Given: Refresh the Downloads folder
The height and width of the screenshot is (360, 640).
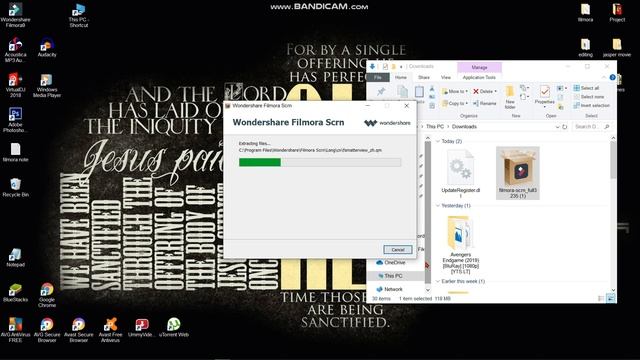Looking at the screenshot, I should [x=565, y=127].
